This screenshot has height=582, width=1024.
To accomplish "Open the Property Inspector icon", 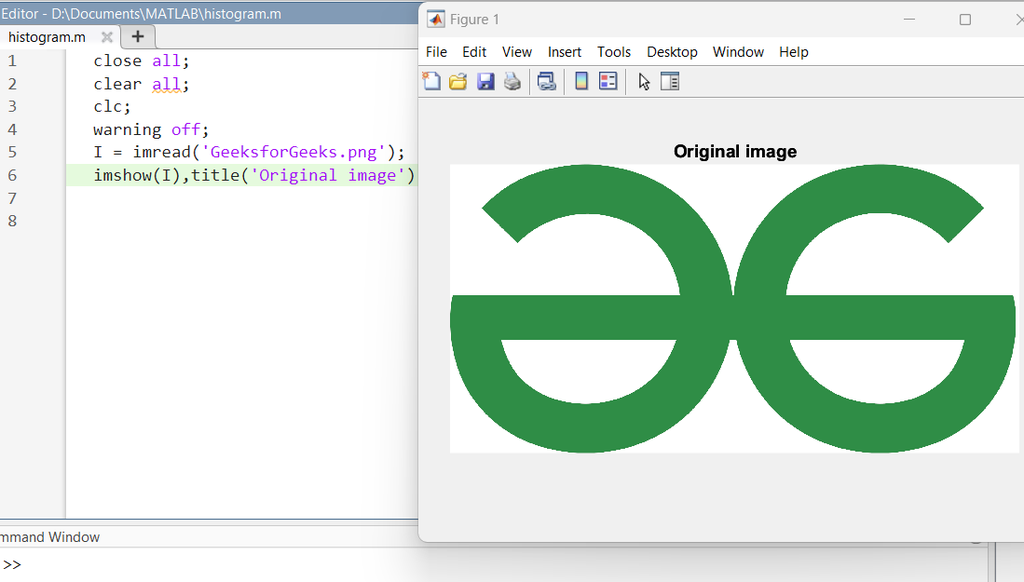I will click(670, 82).
